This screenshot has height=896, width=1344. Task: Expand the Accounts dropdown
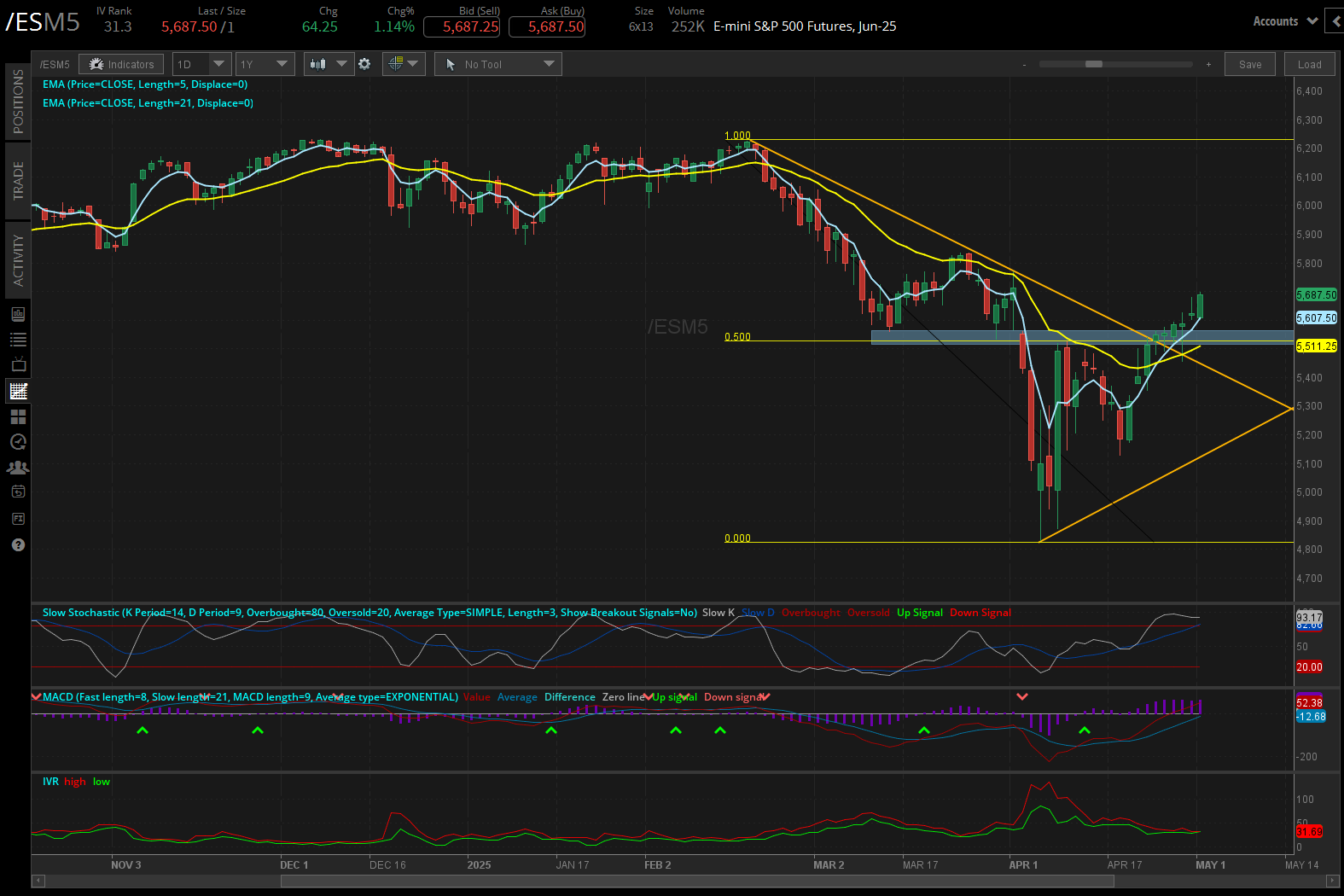pyautogui.click(x=1285, y=21)
